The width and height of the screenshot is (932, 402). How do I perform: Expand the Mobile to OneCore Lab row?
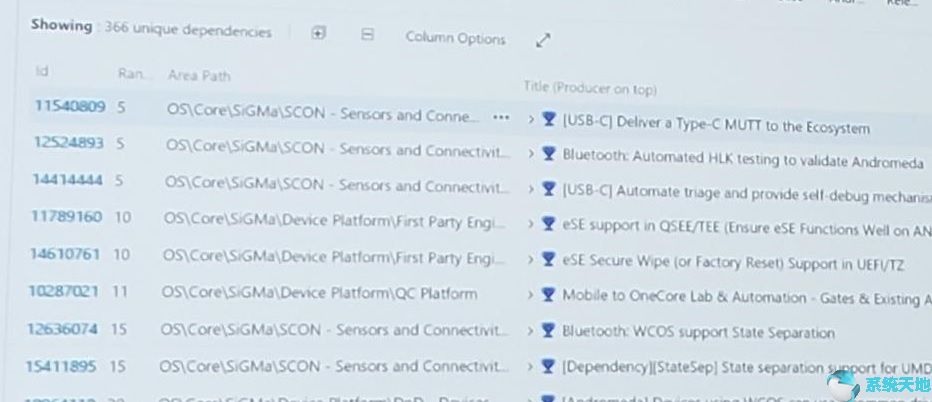[x=531, y=294]
